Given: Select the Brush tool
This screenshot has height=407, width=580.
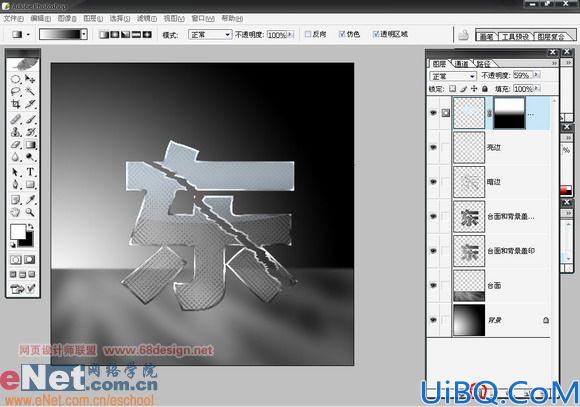Looking at the screenshot, I should pos(30,119).
